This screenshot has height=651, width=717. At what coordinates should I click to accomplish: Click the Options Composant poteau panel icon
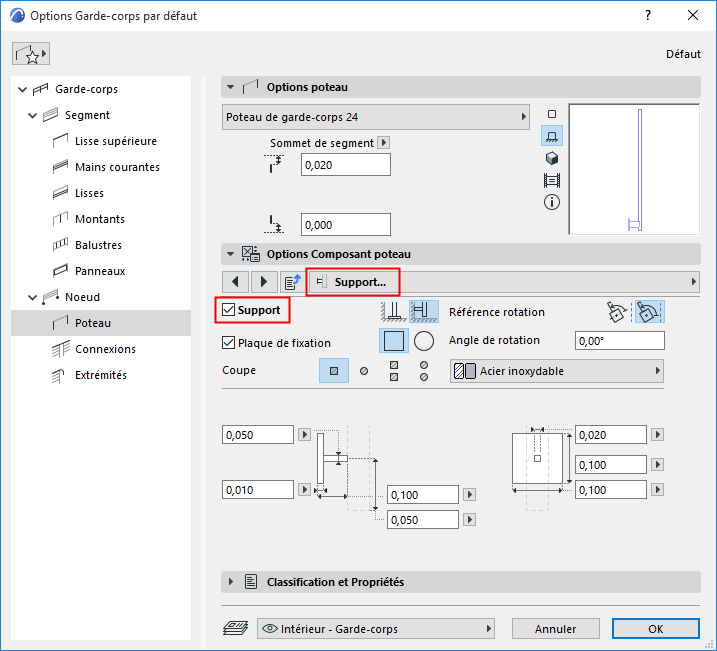(x=251, y=254)
